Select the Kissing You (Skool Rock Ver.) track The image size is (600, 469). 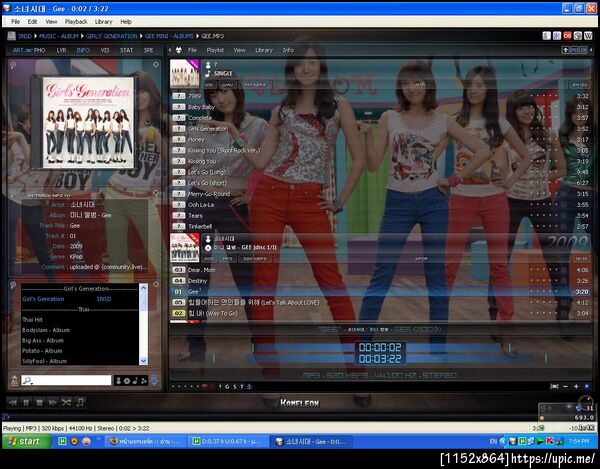(x=380, y=150)
